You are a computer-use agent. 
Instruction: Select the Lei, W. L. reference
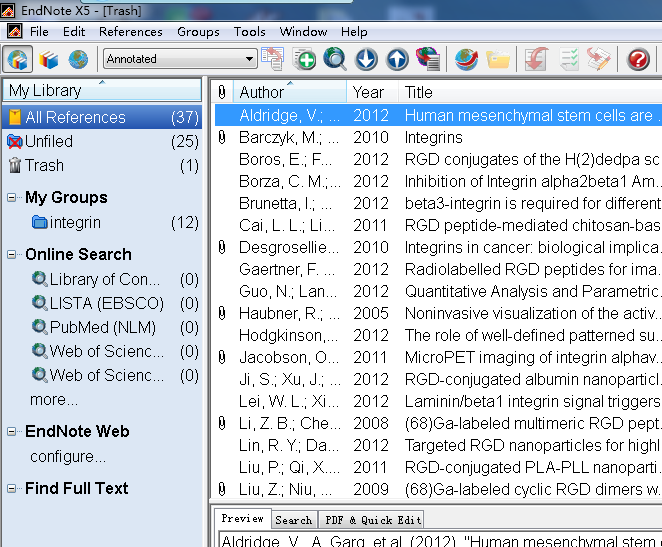click(x=438, y=401)
